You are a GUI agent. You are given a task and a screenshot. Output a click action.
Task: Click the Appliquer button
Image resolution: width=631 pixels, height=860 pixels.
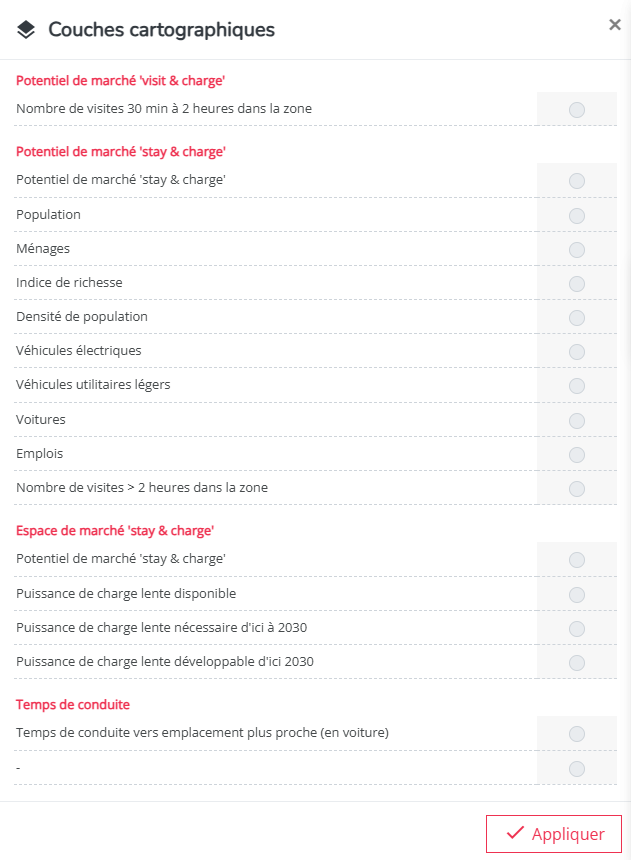point(554,834)
